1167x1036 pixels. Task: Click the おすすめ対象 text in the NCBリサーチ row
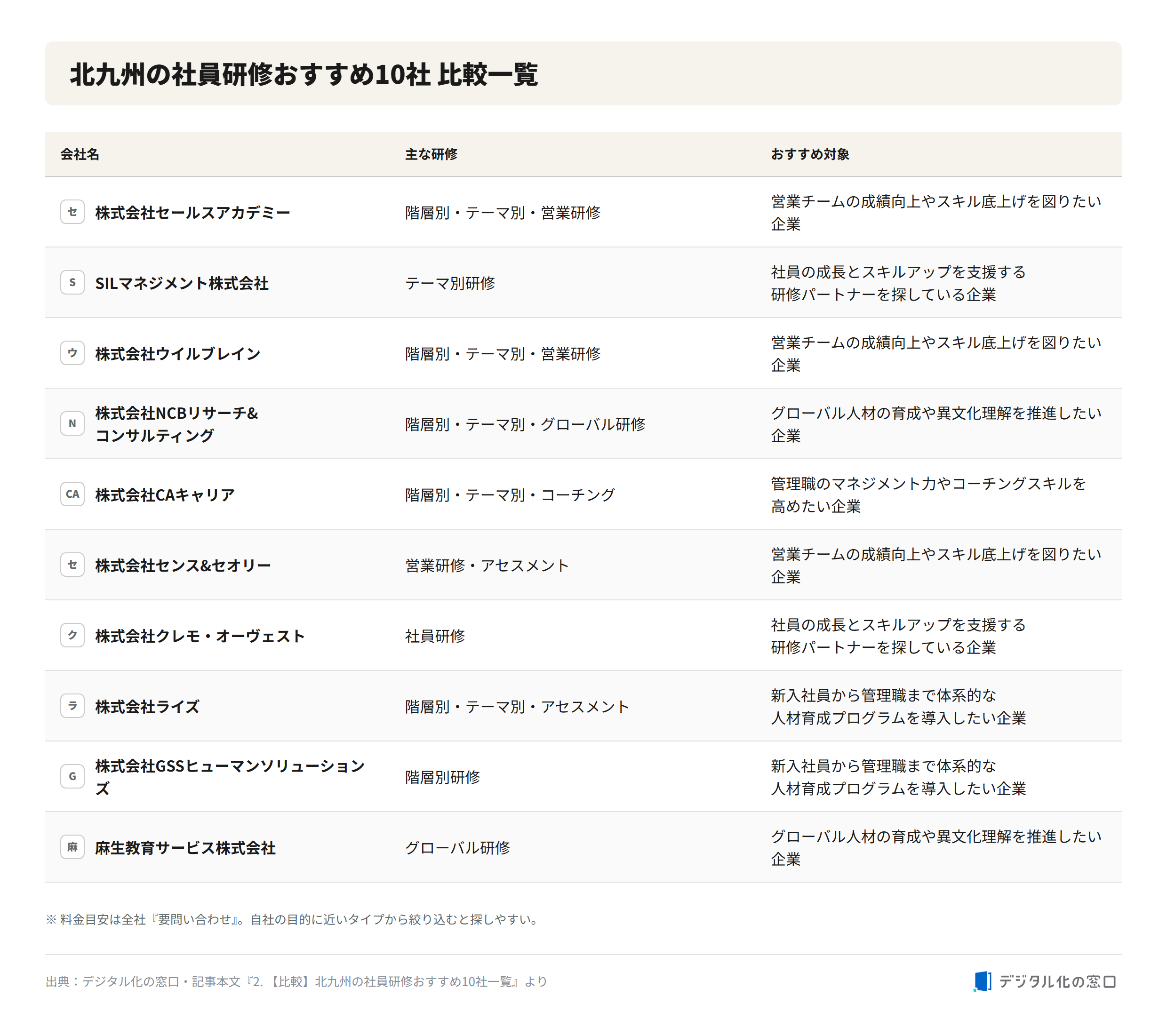[x=936, y=424]
